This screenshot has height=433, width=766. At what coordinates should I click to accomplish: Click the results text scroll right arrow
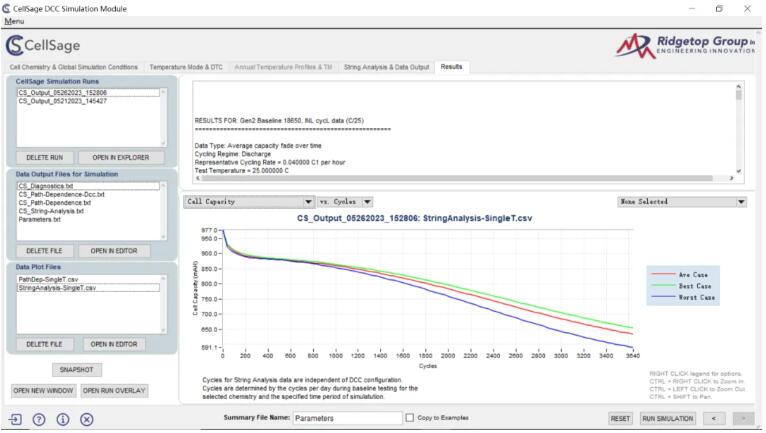coord(731,179)
